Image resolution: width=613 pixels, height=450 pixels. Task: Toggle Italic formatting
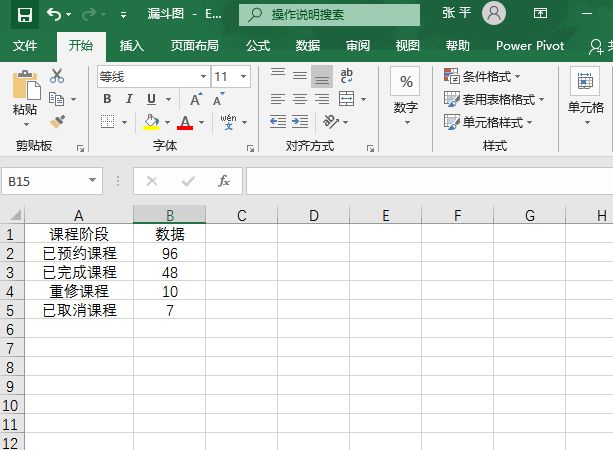pos(129,99)
